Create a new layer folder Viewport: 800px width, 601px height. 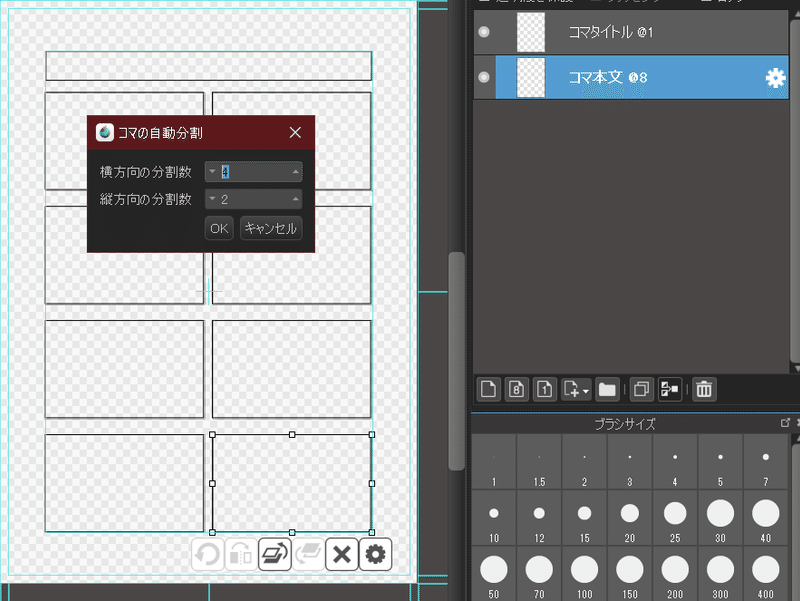point(607,389)
